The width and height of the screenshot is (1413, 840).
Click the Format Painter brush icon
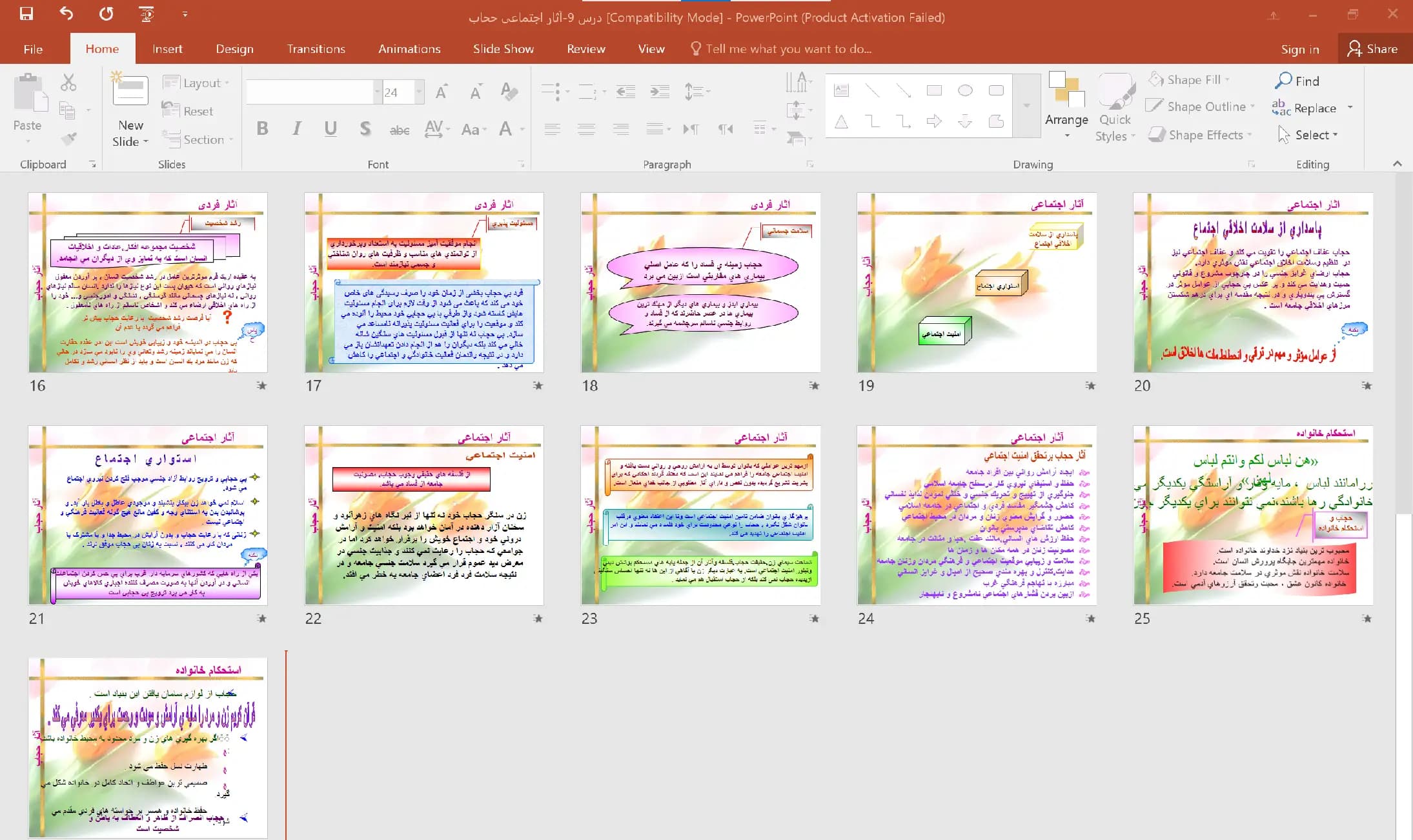pyautogui.click(x=68, y=138)
